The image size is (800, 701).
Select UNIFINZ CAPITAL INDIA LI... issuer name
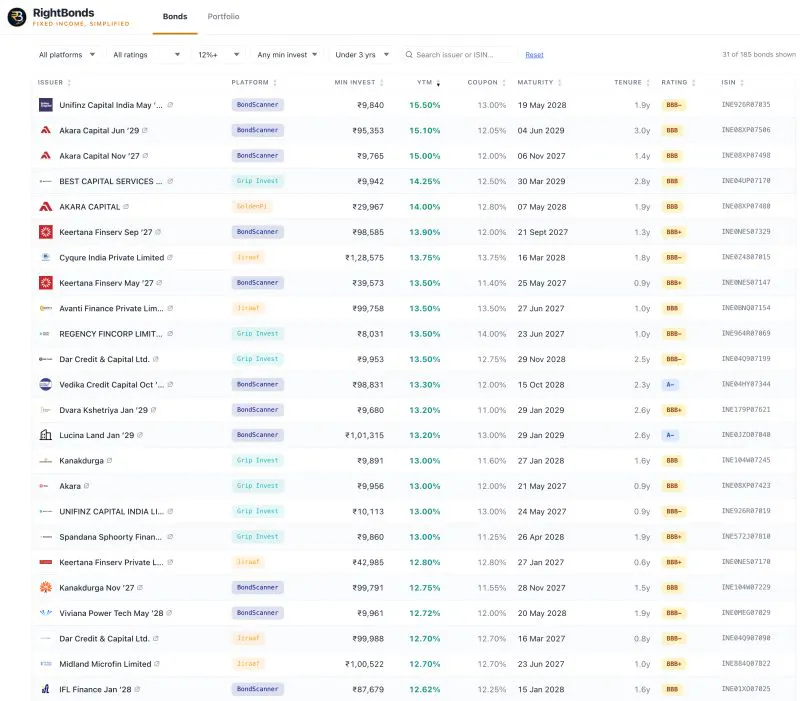coord(112,511)
